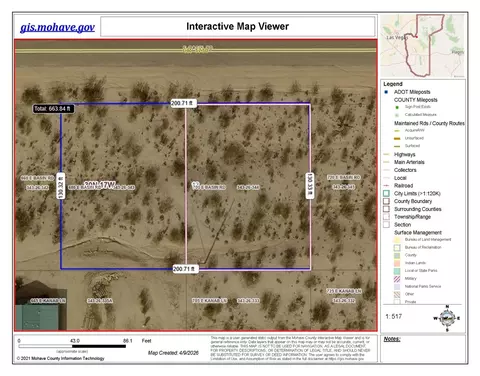This screenshot has width=480, height=376.
Task: Click the Surface Management legend heading
Action: (x=418, y=233)
